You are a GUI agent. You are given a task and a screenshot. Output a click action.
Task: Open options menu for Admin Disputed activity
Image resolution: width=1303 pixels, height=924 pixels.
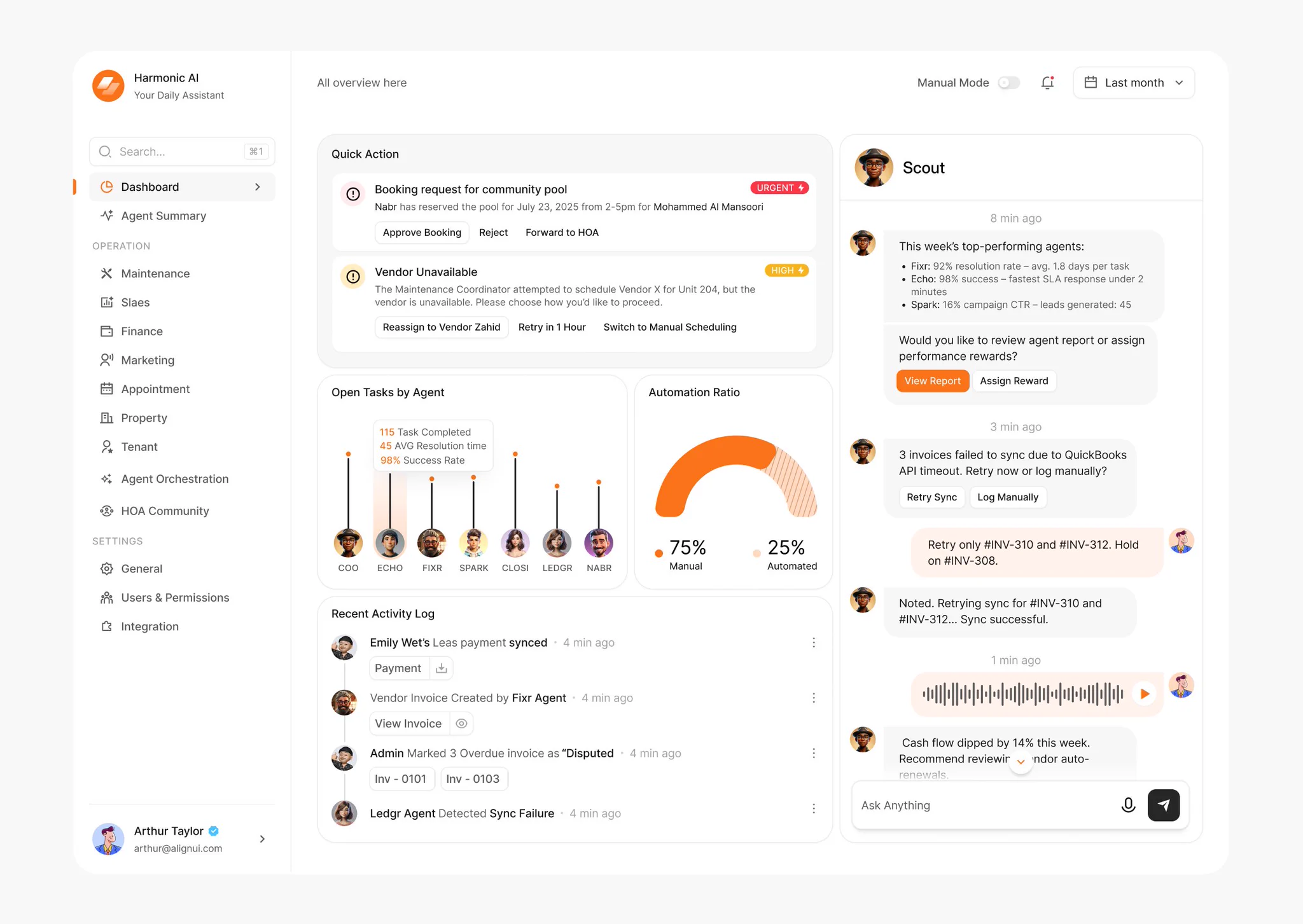[813, 754]
